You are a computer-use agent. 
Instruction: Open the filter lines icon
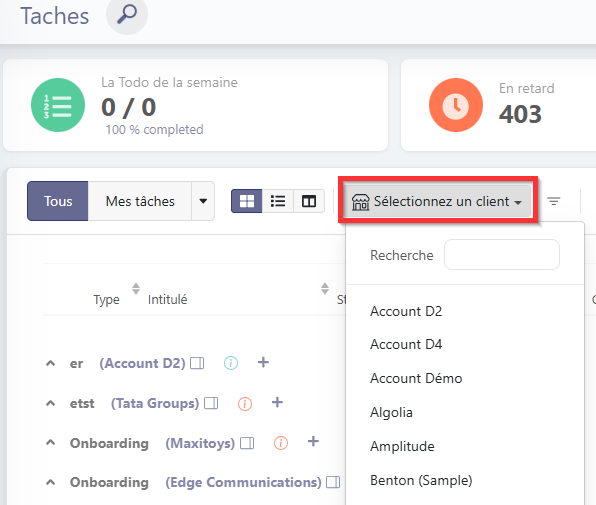coord(553,201)
